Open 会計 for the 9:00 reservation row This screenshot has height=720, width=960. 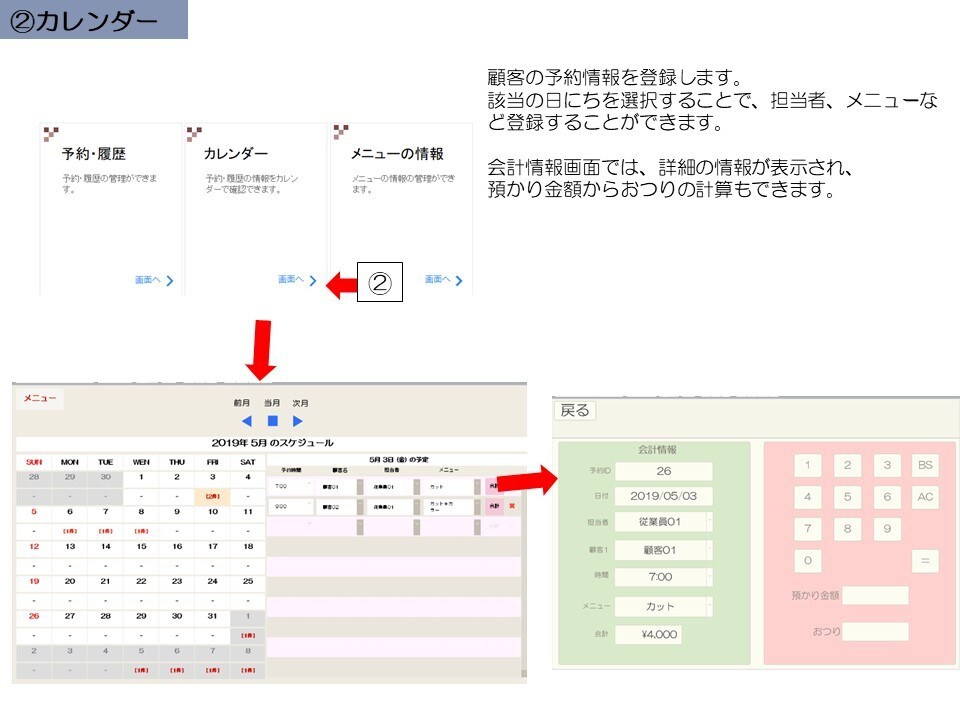click(x=493, y=506)
